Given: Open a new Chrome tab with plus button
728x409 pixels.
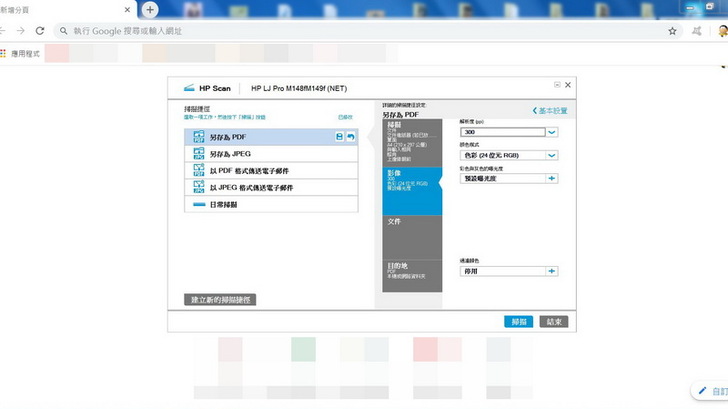Looking at the screenshot, I should (150, 10).
